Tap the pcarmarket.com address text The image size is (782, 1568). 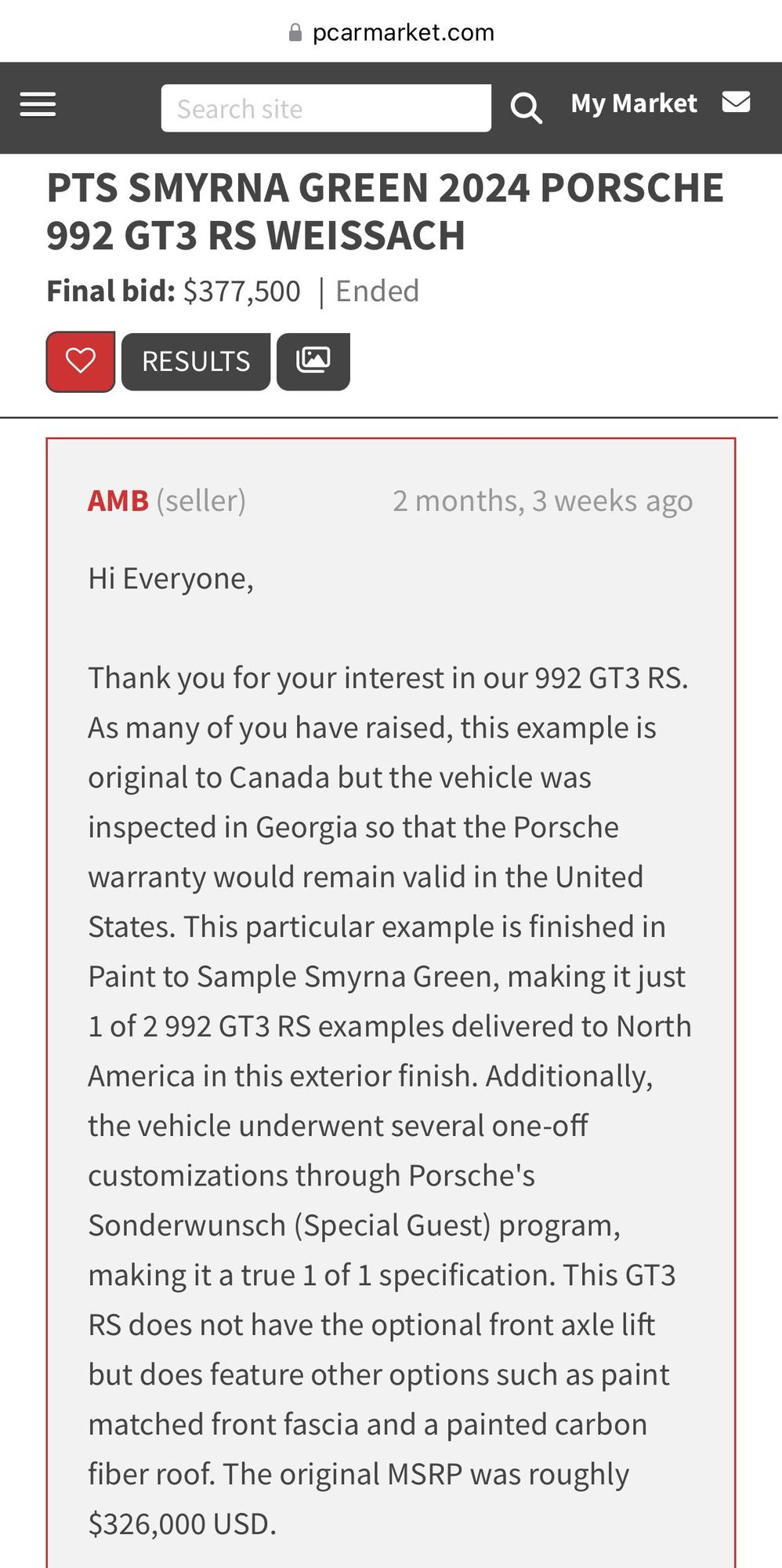coord(403,32)
